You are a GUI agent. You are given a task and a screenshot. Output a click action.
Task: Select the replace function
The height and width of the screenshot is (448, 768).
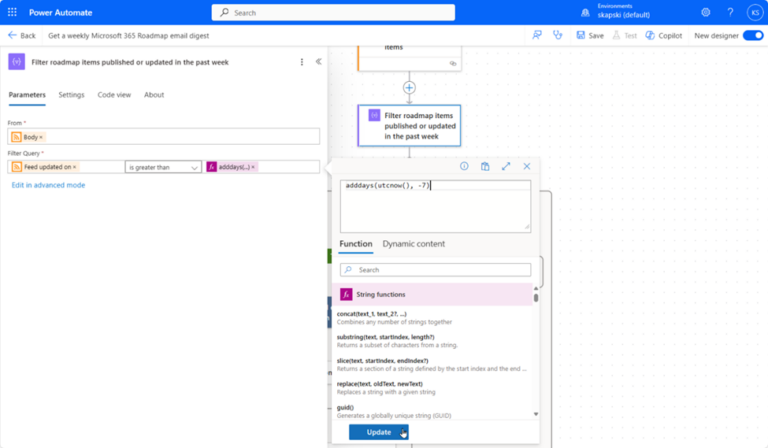[432, 388]
